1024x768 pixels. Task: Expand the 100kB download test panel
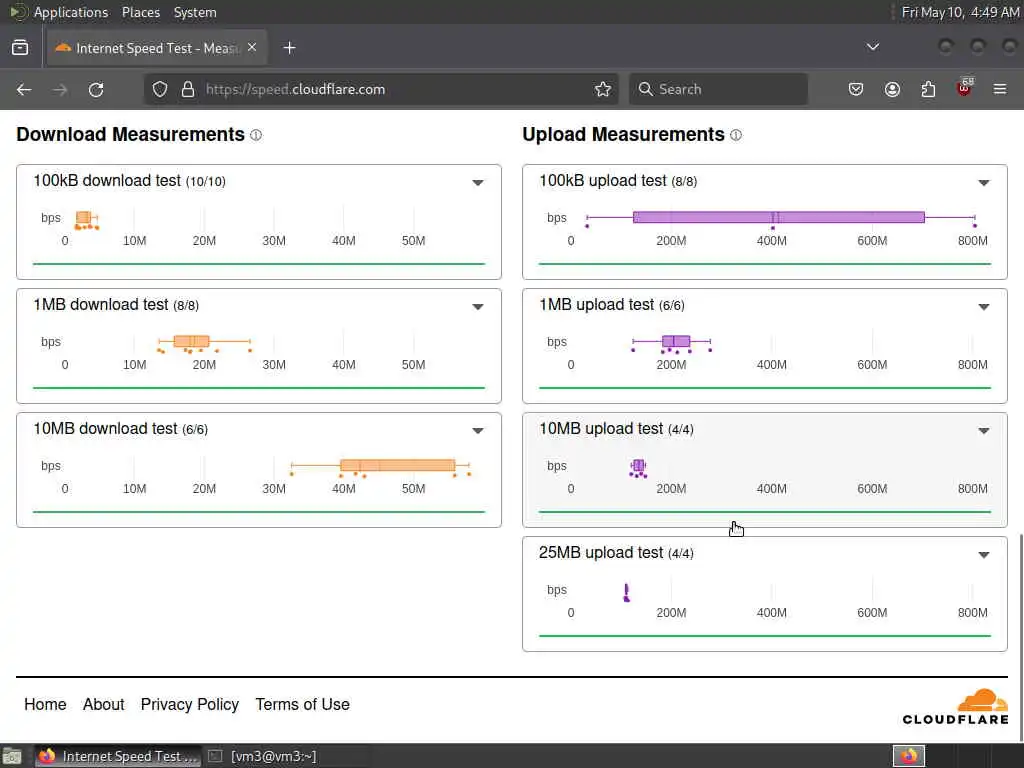[478, 183]
